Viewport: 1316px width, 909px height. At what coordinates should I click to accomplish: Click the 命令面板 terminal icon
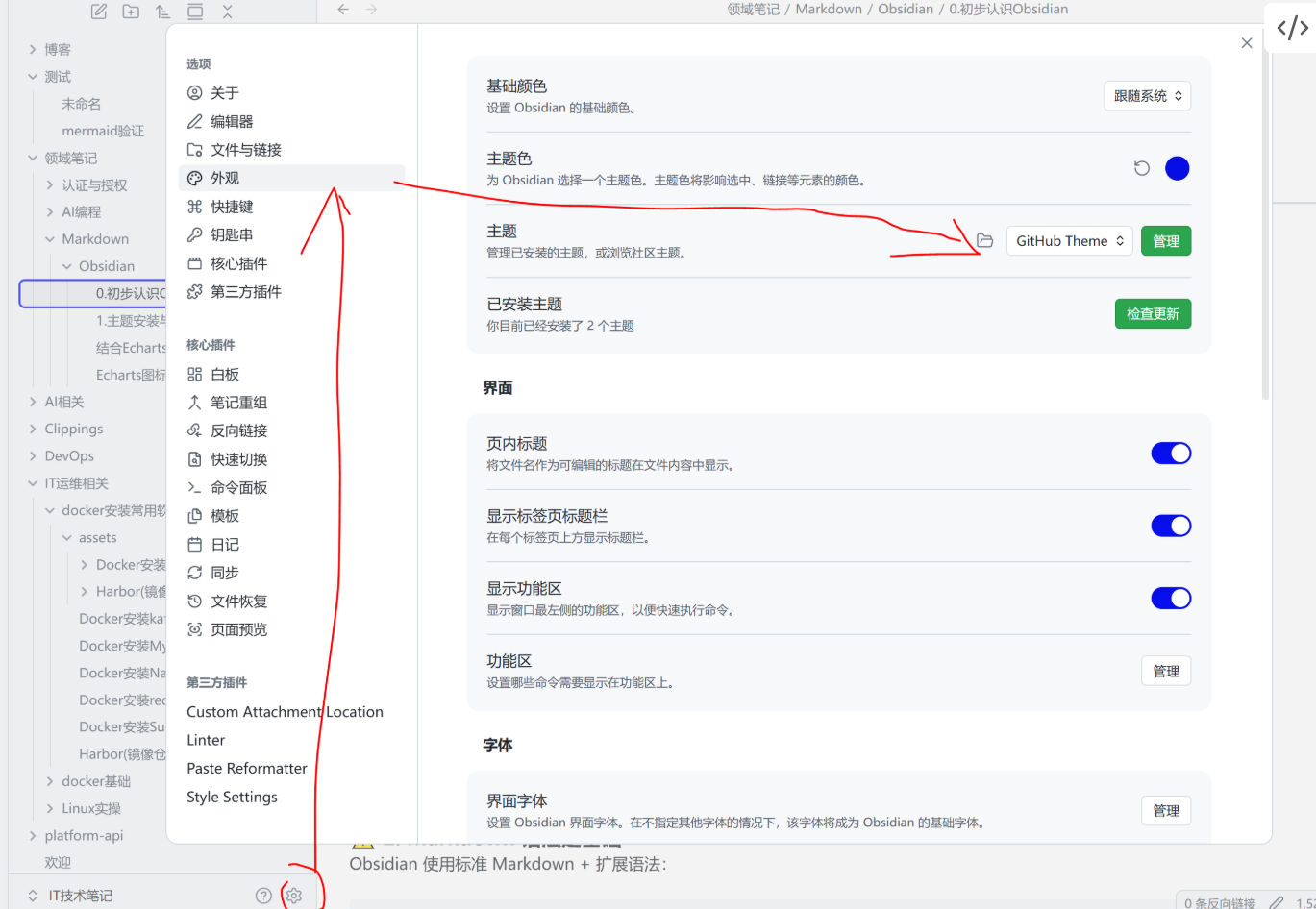pyautogui.click(x=194, y=487)
